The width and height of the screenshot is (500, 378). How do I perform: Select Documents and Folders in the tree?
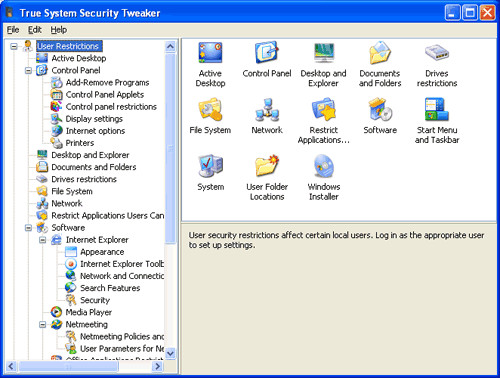pos(94,167)
